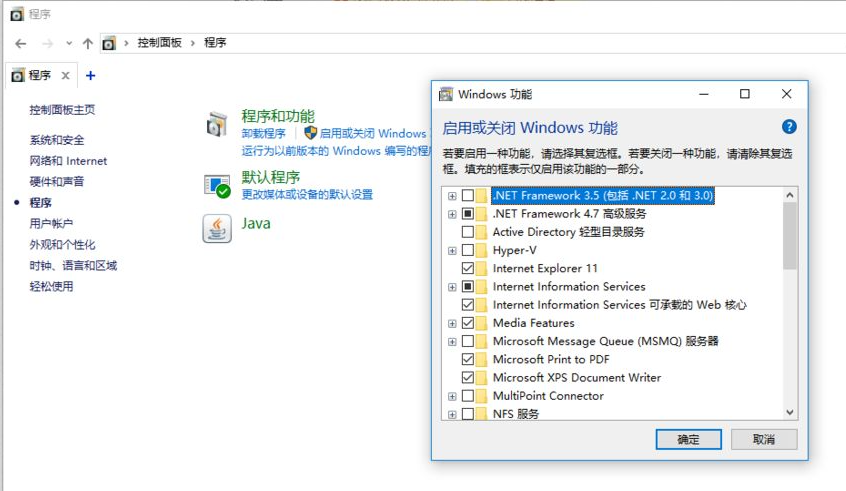Viewport: 846px width, 491px height.
Task: Click the 程序和功能 icon
Action: tap(217, 125)
